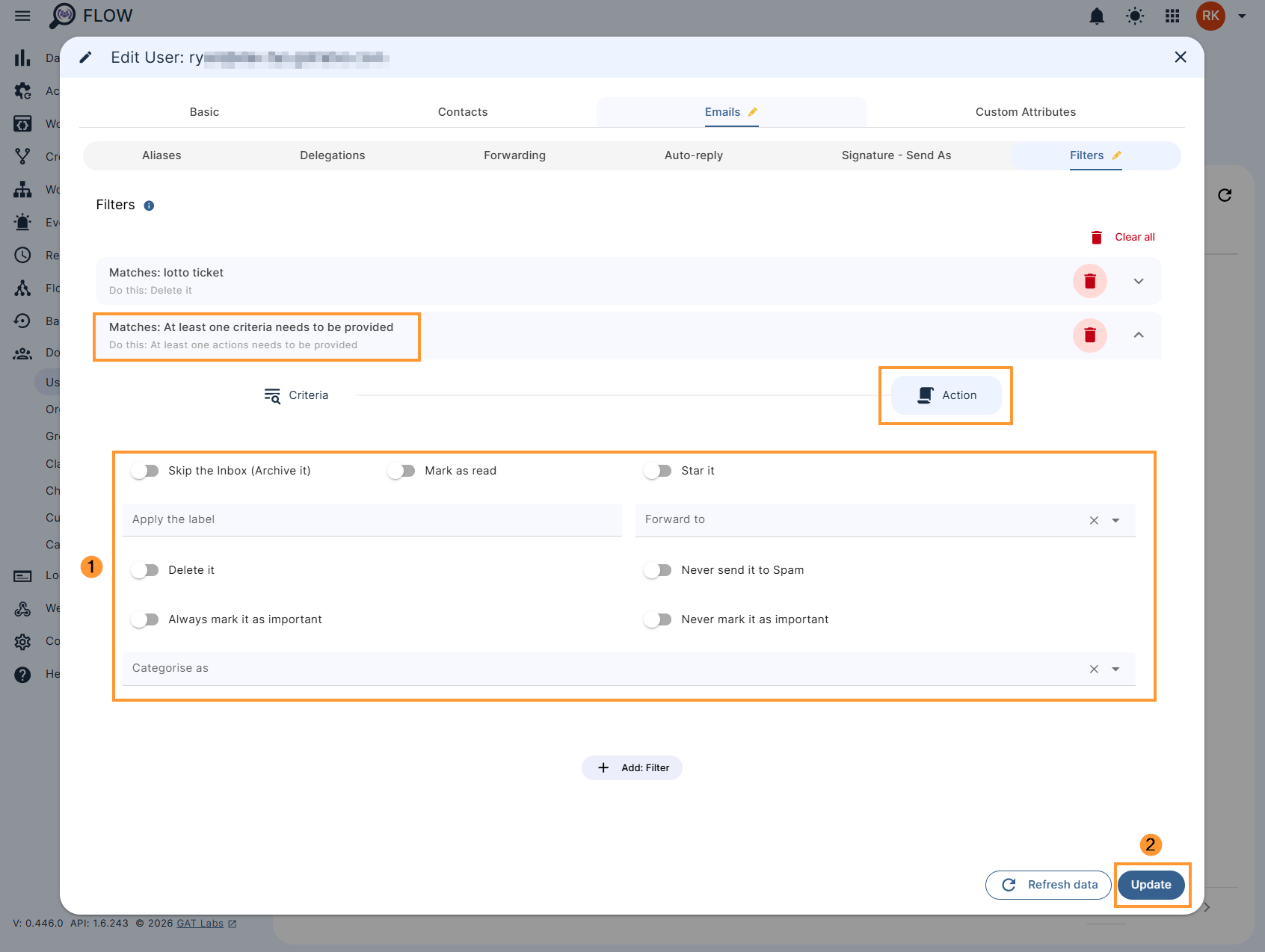Clear the Forward to field
Viewport: 1265px width, 952px height.
(x=1094, y=520)
